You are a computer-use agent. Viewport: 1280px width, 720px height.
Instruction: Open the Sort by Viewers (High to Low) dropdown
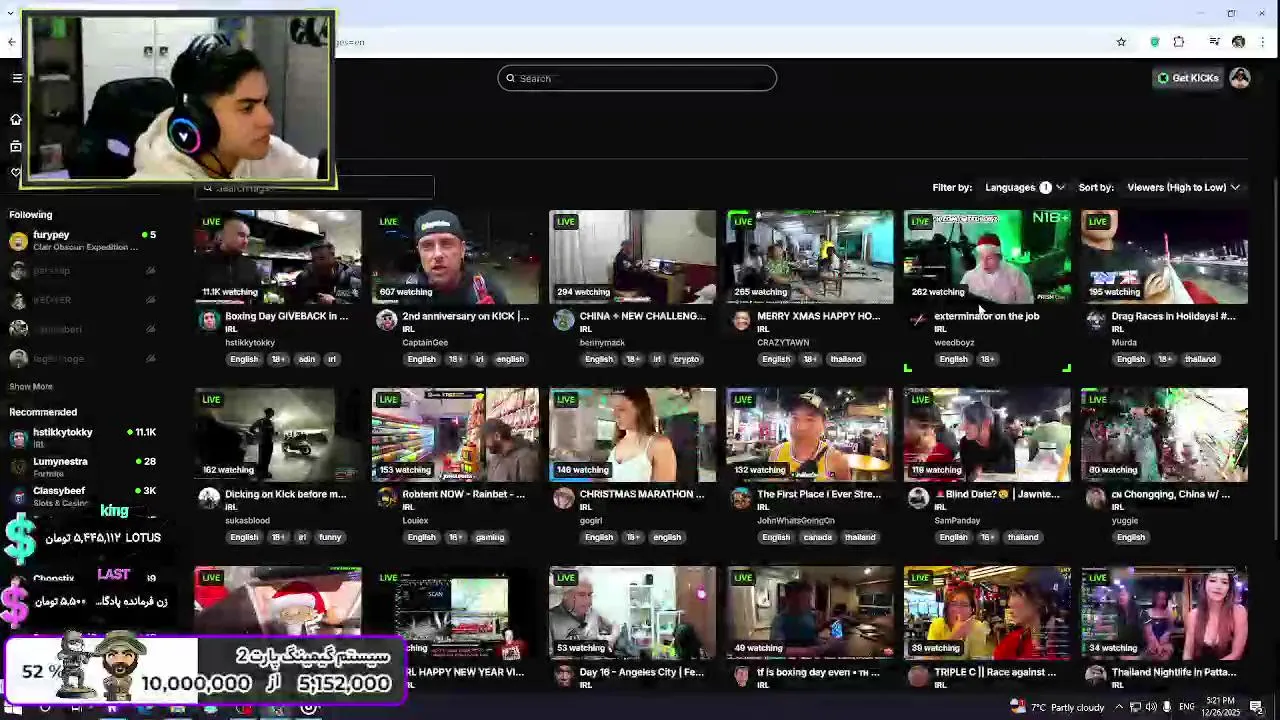click(x=1184, y=187)
